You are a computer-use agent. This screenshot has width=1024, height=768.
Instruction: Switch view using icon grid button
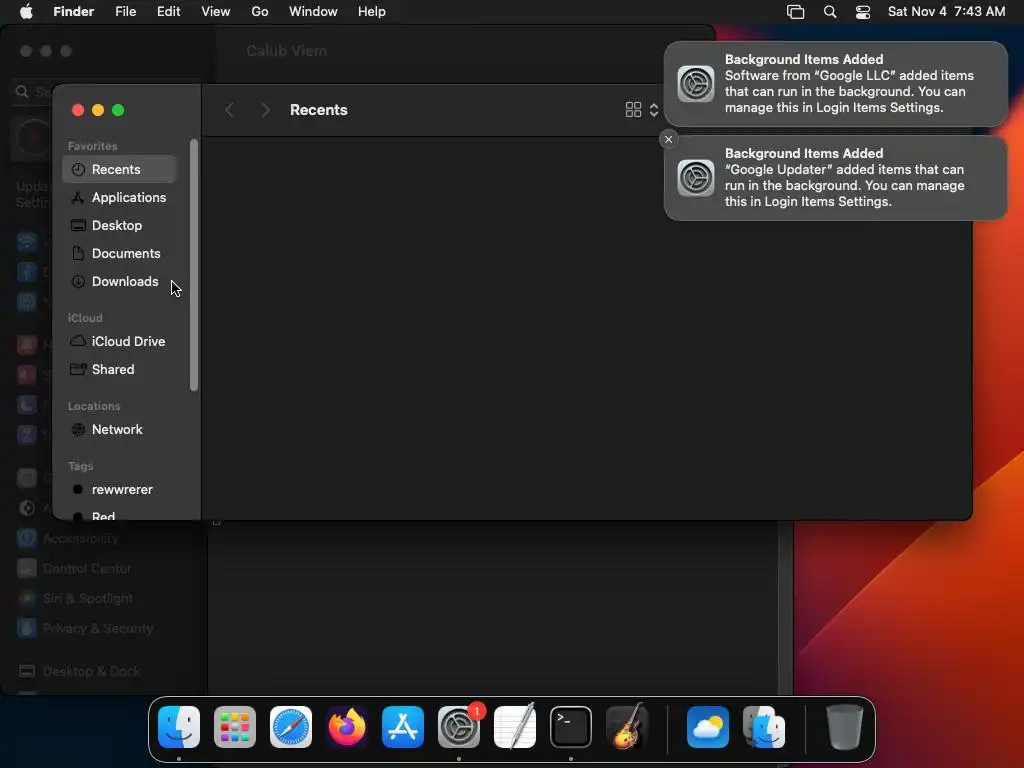pyautogui.click(x=633, y=110)
